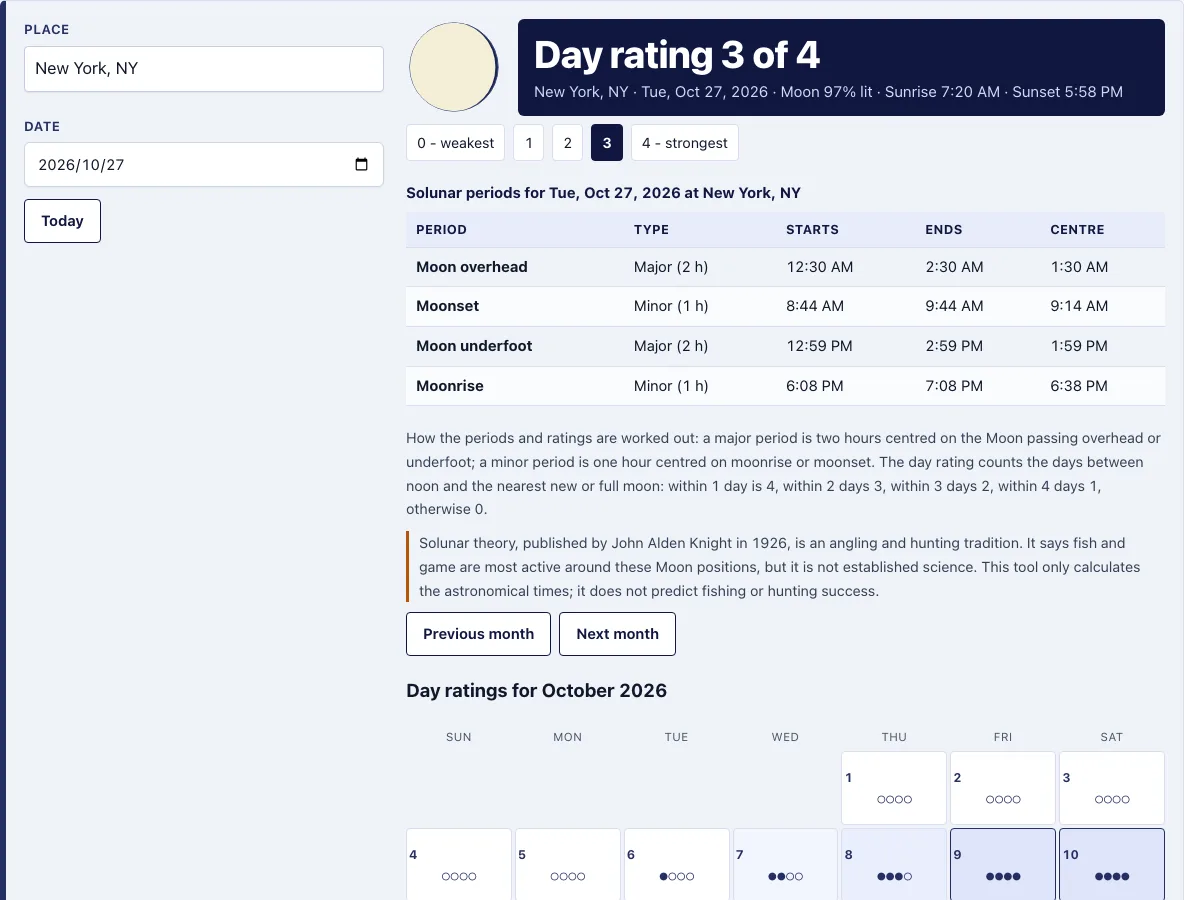The width and height of the screenshot is (1184, 900).
Task: Click the '1:59 PM' centre time cell
Action: 1079,347
